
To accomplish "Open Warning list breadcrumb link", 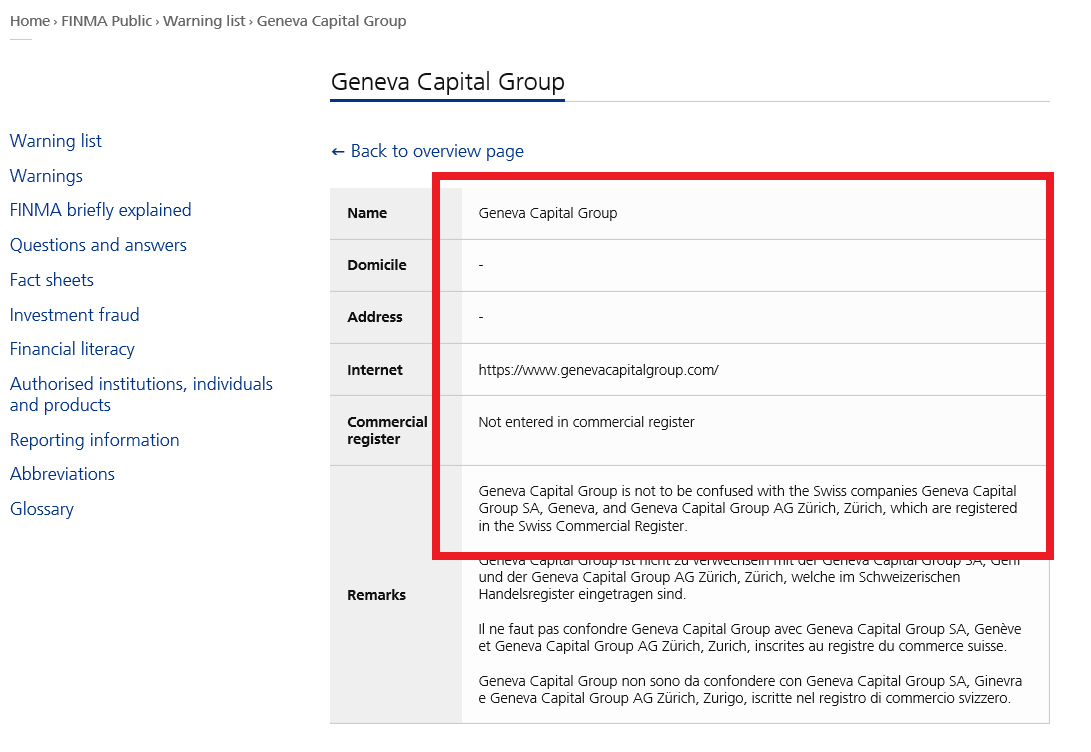I will point(204,21).
